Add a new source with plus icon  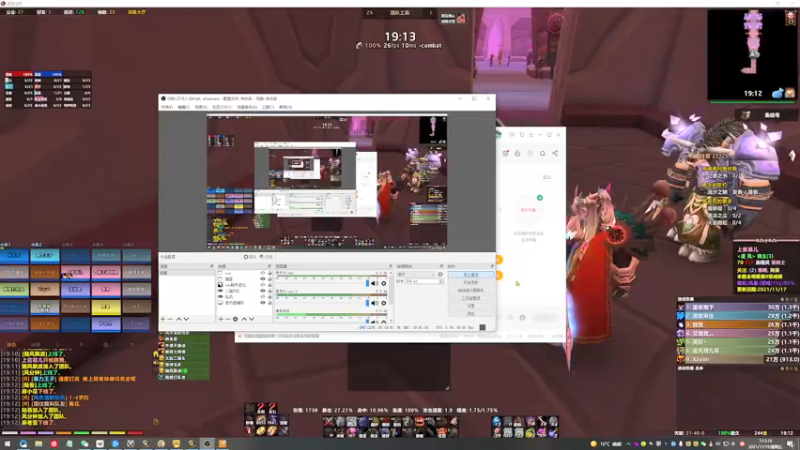click(x=221, y=319)
